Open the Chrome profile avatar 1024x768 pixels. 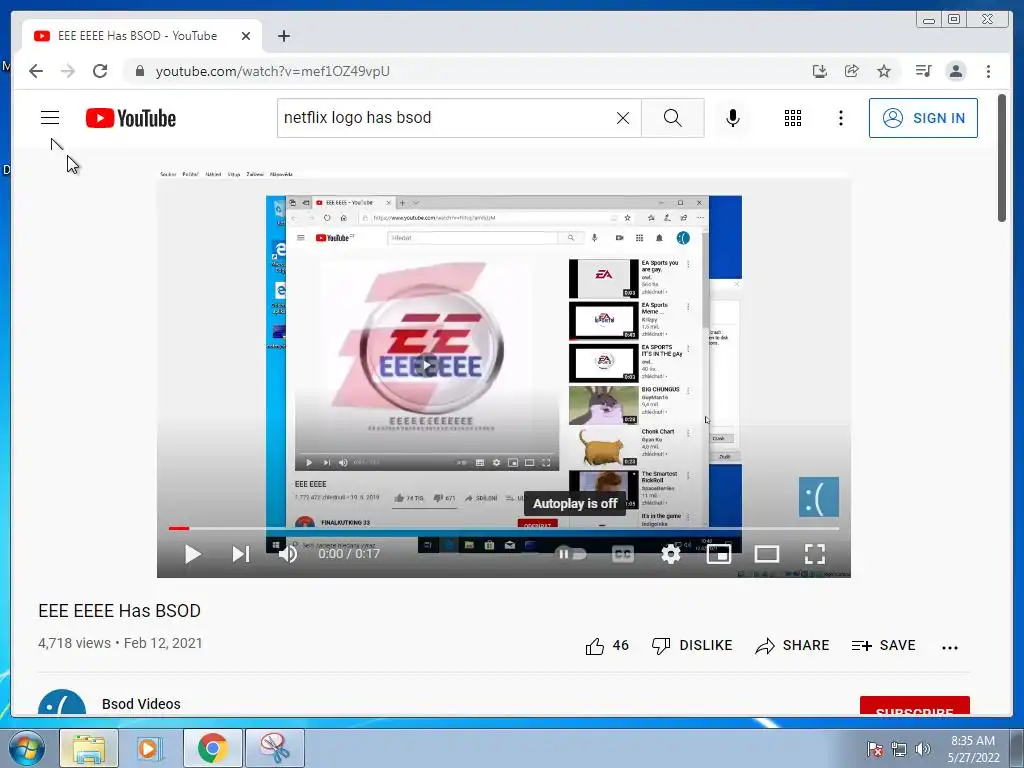tap(955, 71)
